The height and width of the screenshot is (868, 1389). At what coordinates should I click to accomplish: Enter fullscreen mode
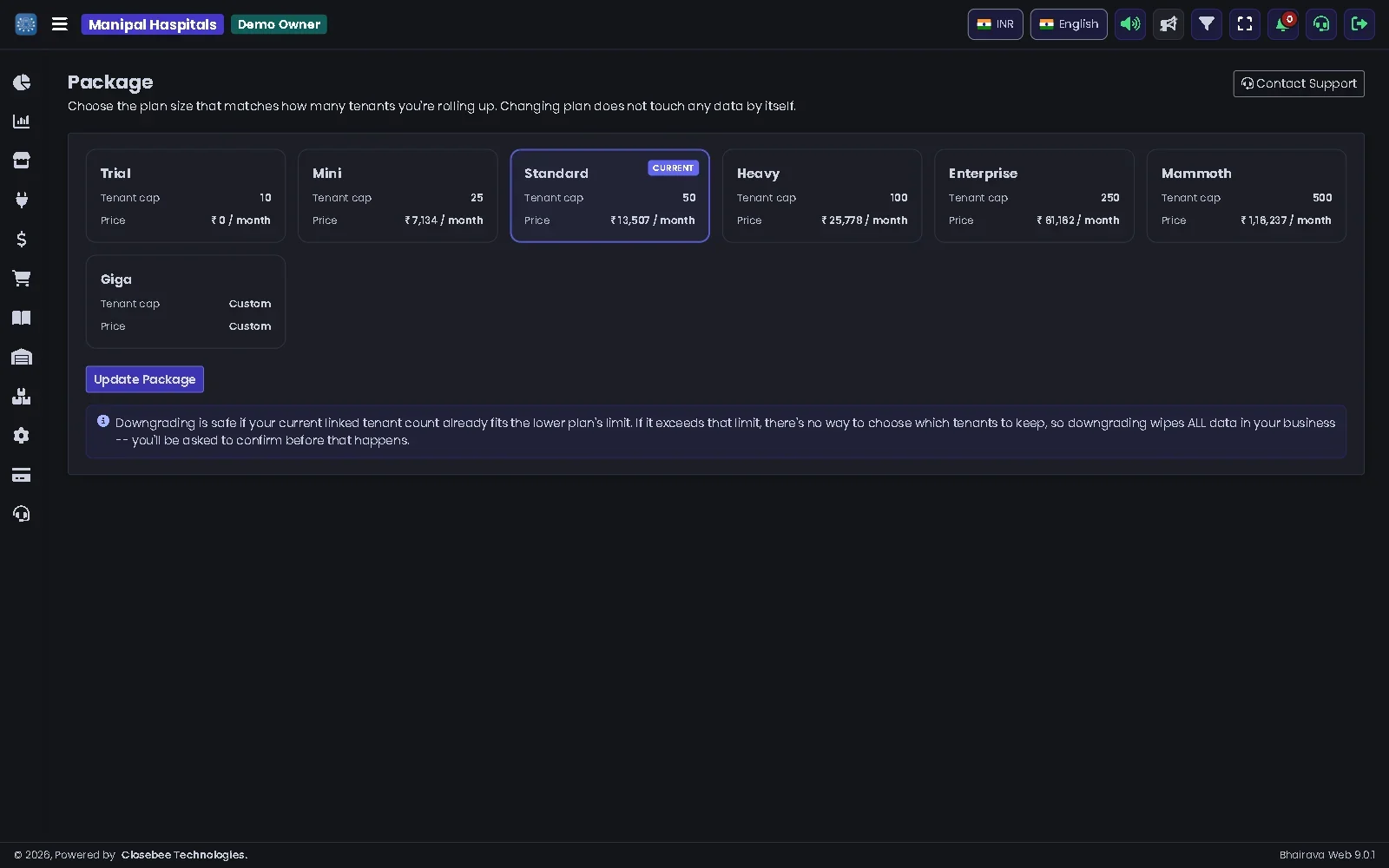pos(1245,24)
